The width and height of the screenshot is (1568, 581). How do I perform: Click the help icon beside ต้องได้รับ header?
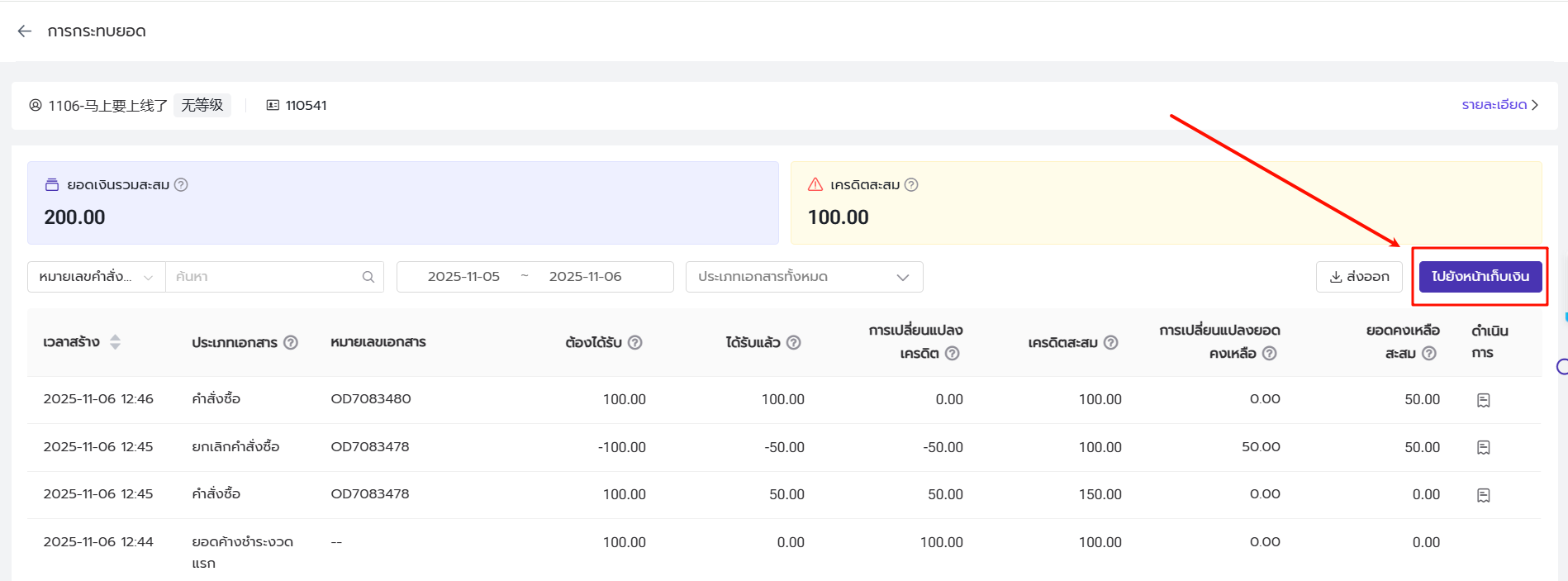point(634,342)
